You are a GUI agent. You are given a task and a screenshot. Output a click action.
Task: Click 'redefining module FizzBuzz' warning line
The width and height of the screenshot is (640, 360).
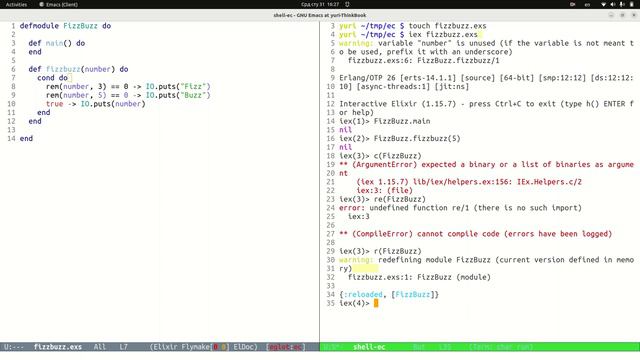click(486, 260)
